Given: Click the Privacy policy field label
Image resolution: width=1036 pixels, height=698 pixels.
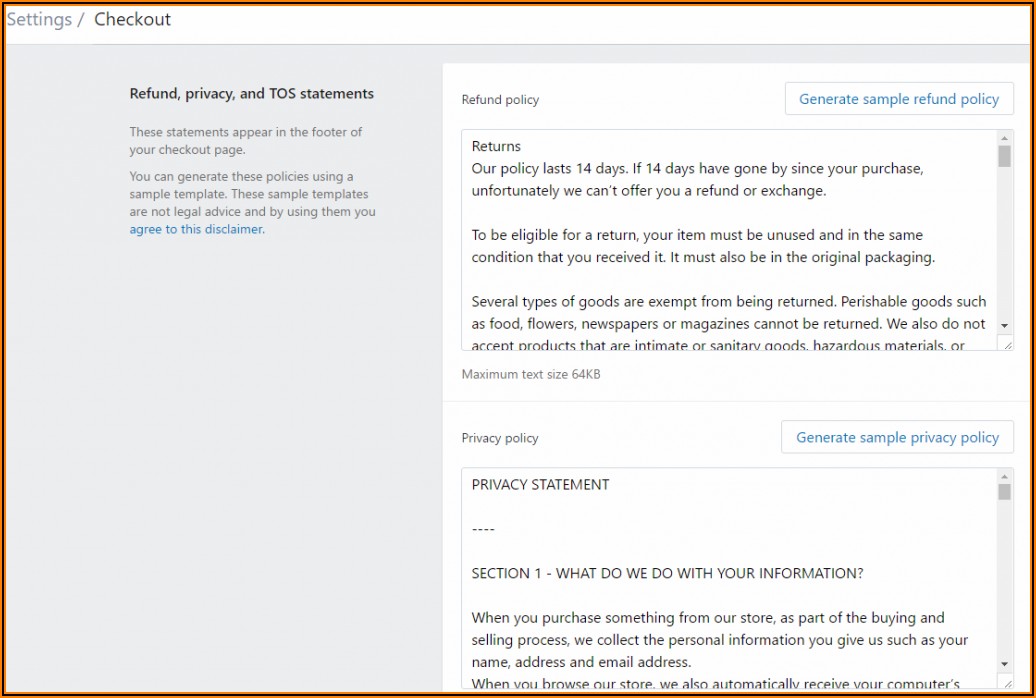Looking at the screenshot, I should (500, 438).
